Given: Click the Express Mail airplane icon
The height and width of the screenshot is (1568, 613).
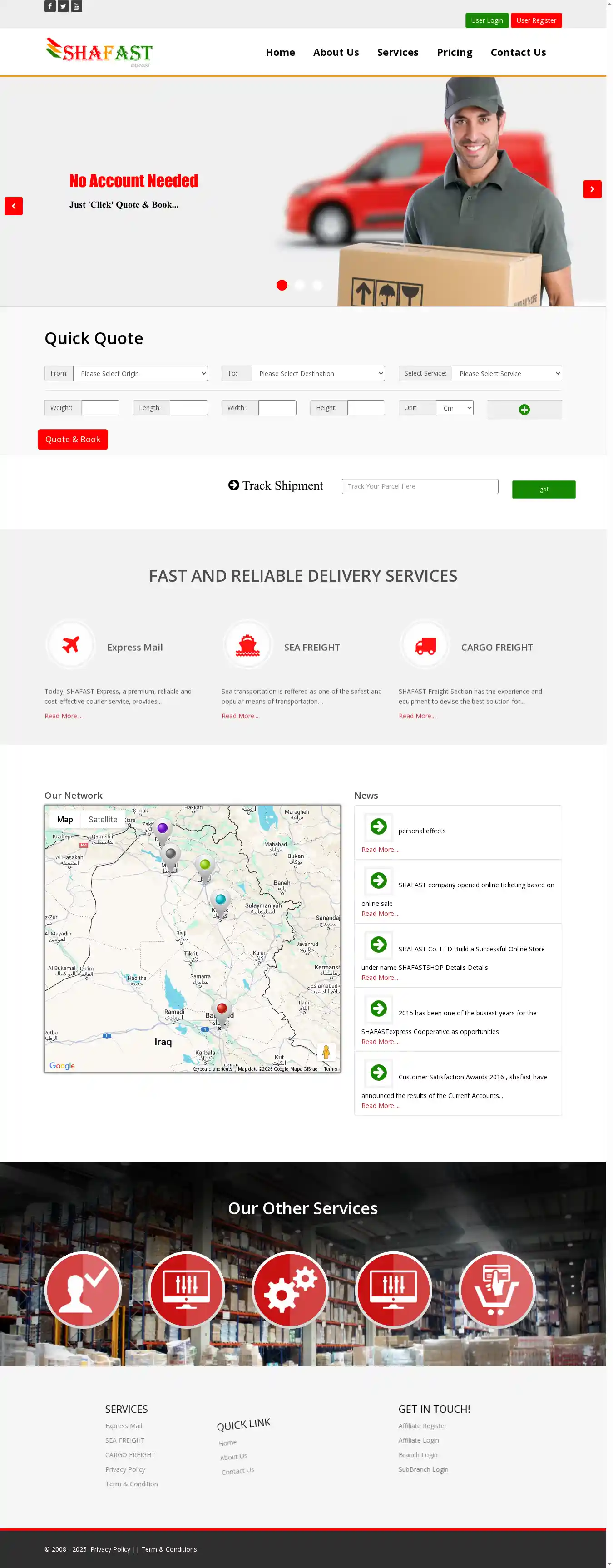Looking at the screenshot, I should (71, 644).
